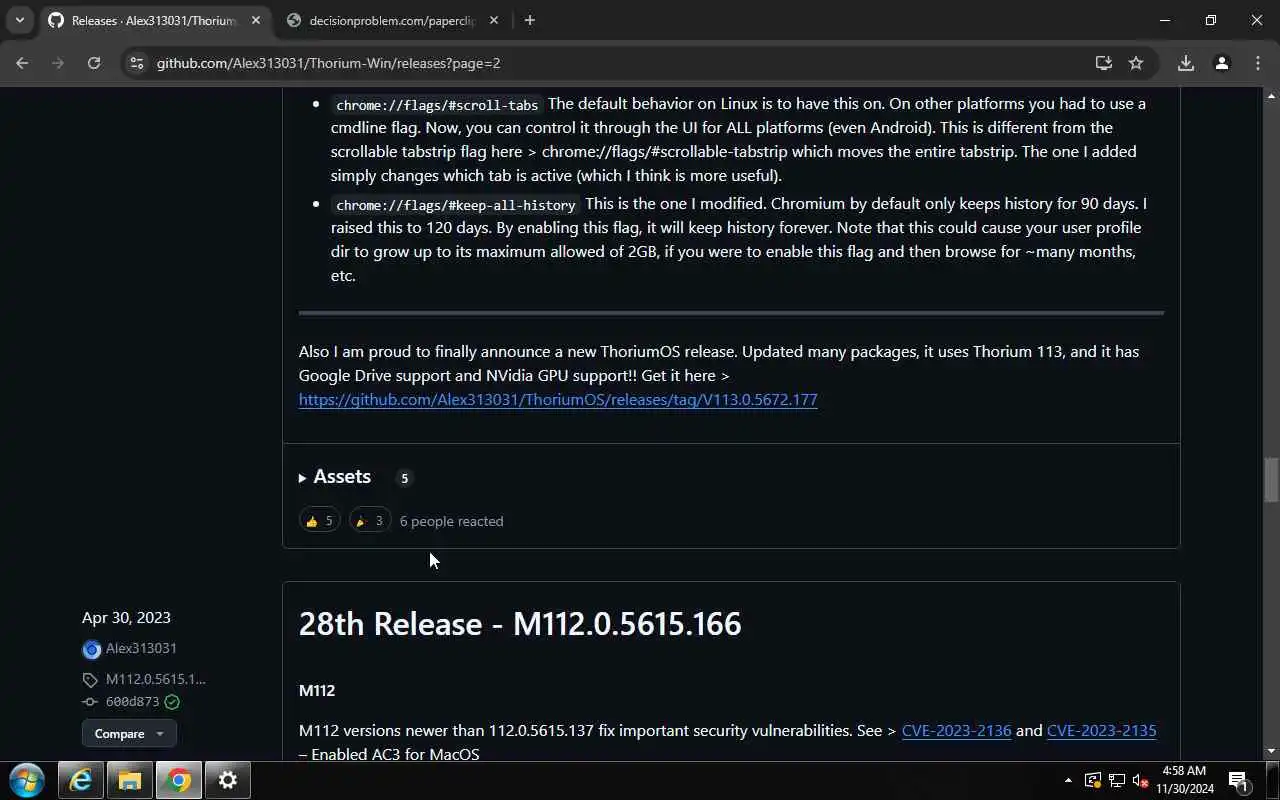Click the verified commit check icon
Image resolution: width=1280 pixels, height=800 pixels.
172,702
